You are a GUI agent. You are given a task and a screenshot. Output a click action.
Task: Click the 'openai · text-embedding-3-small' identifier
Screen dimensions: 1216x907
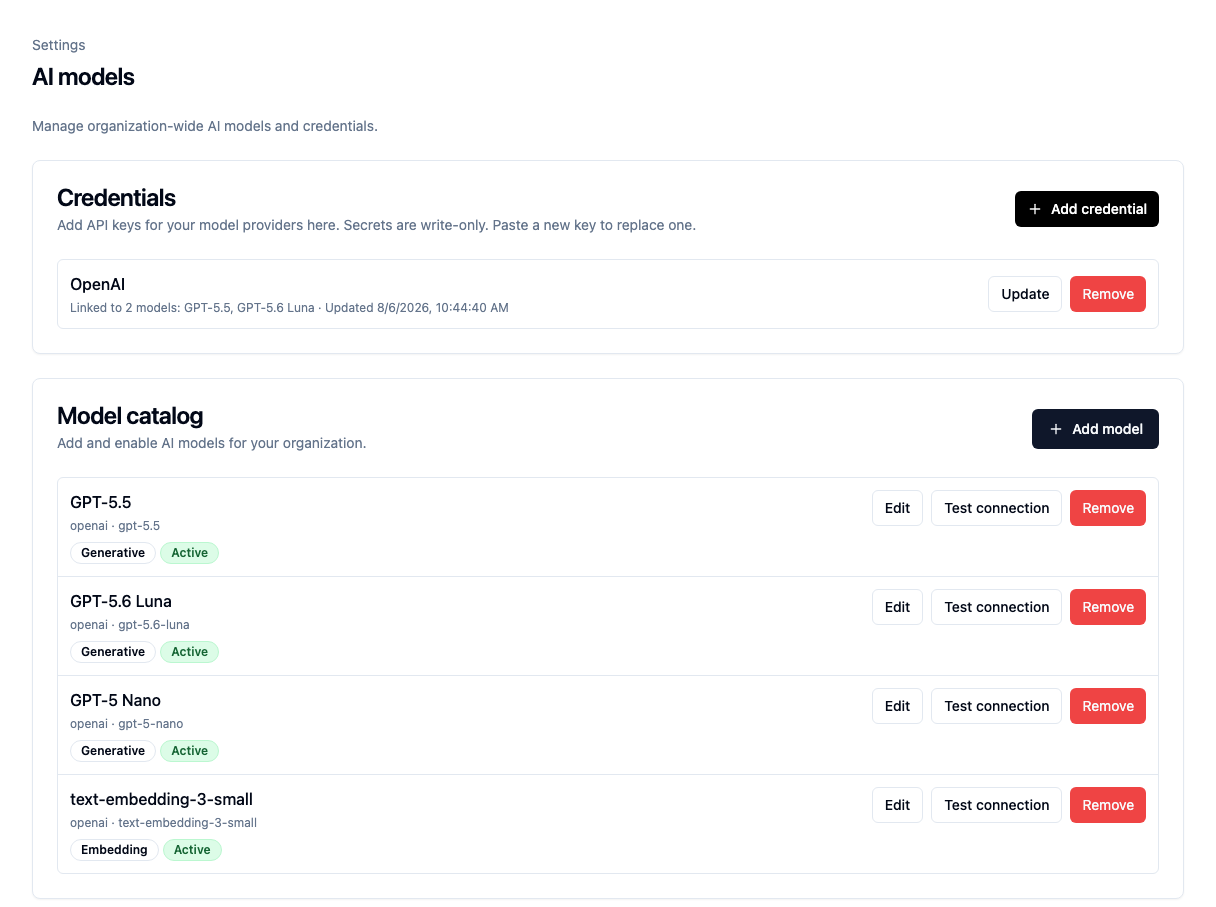pyautogui.click(x=164, y=823)
